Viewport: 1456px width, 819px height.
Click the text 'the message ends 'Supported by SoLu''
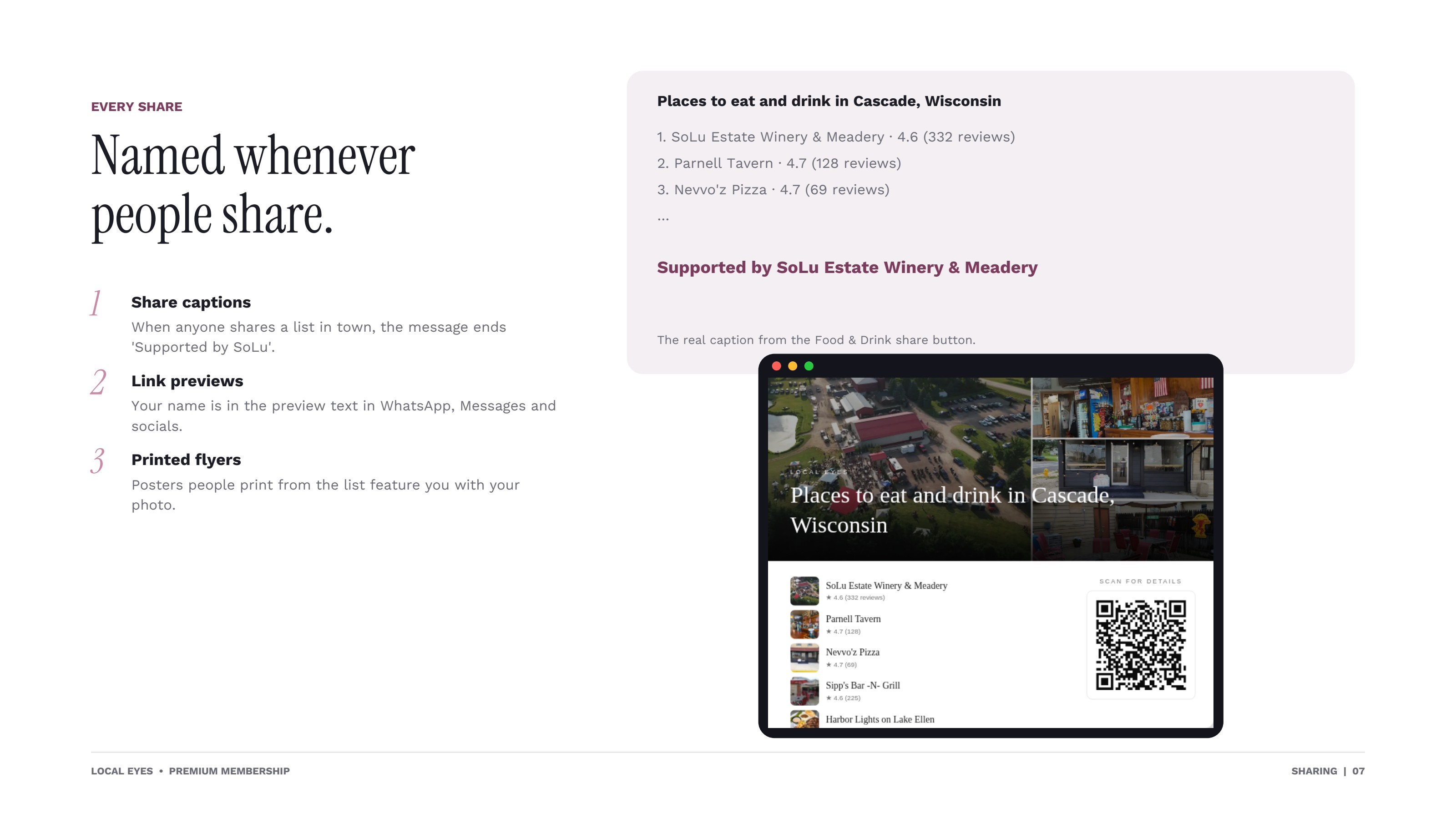coord(319,338)
